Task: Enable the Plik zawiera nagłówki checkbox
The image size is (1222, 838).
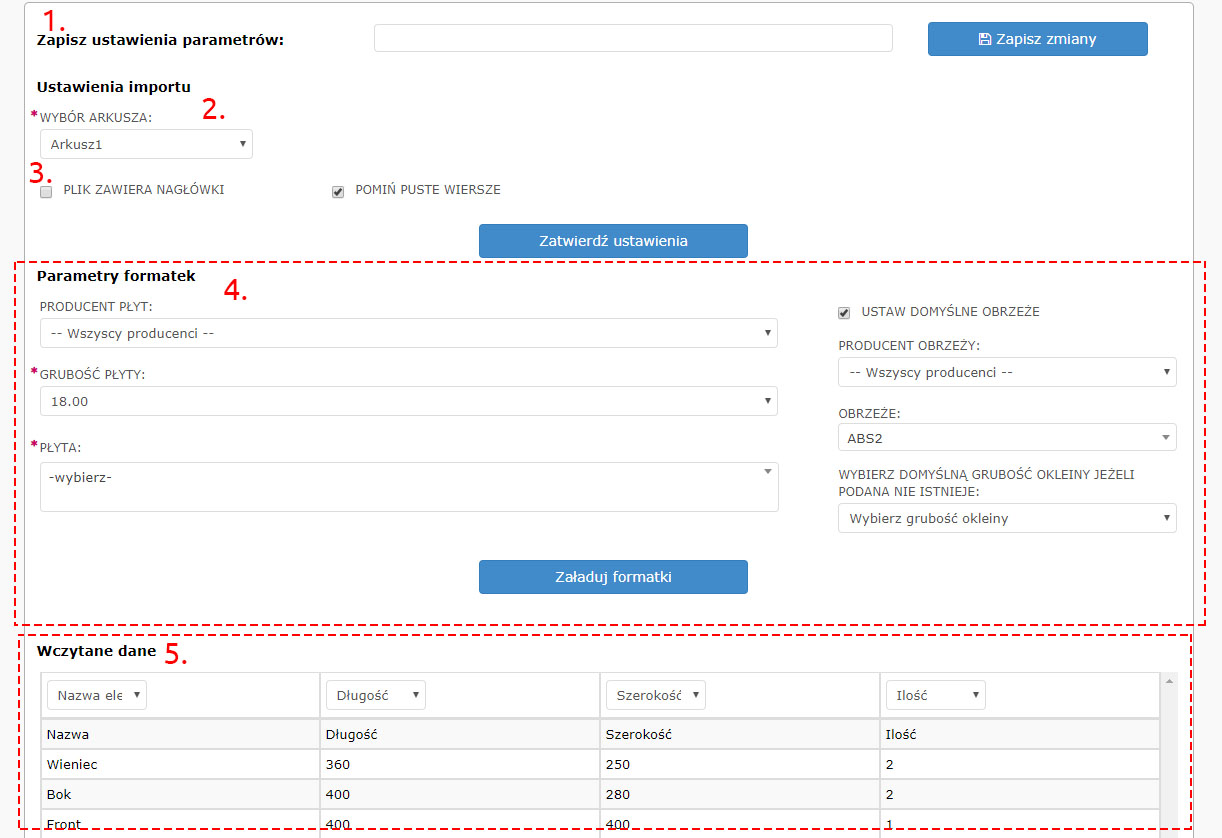Action: pyautogui.click(x=46, y=192)
